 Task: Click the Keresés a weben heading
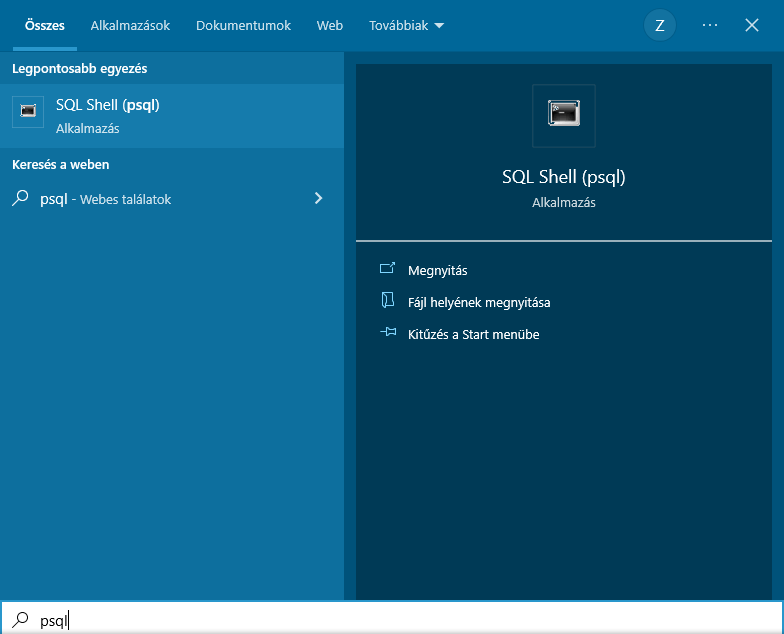[x=60, y=164]
